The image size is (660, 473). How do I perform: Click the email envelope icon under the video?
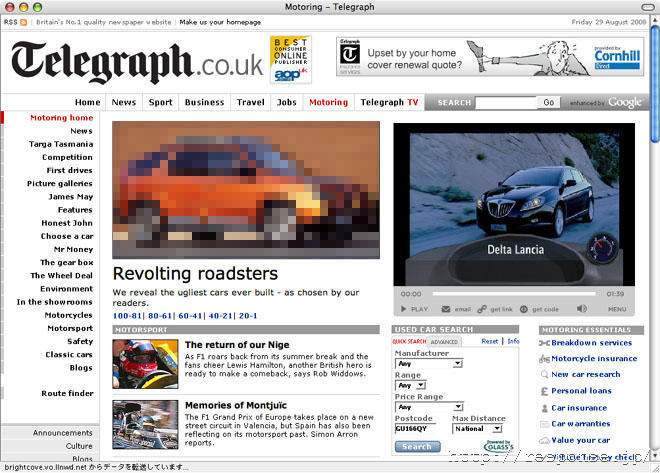pyautogui.click(x=446, y=309)
